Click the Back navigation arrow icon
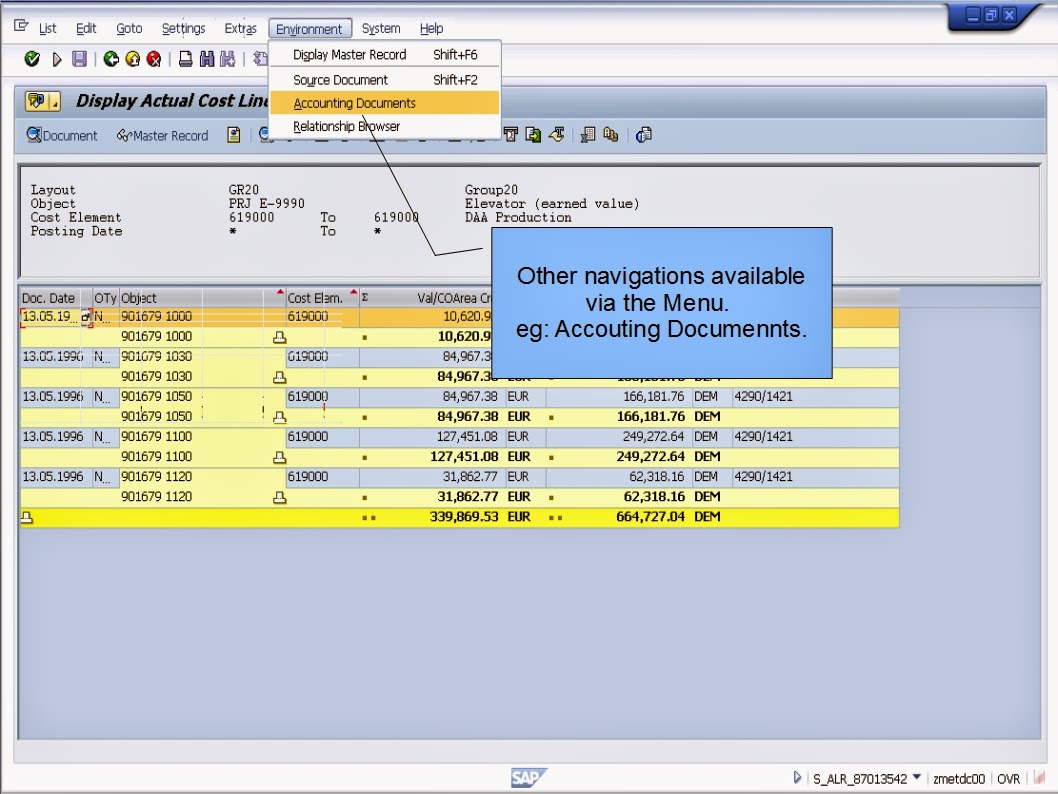 tap(110, 59)
